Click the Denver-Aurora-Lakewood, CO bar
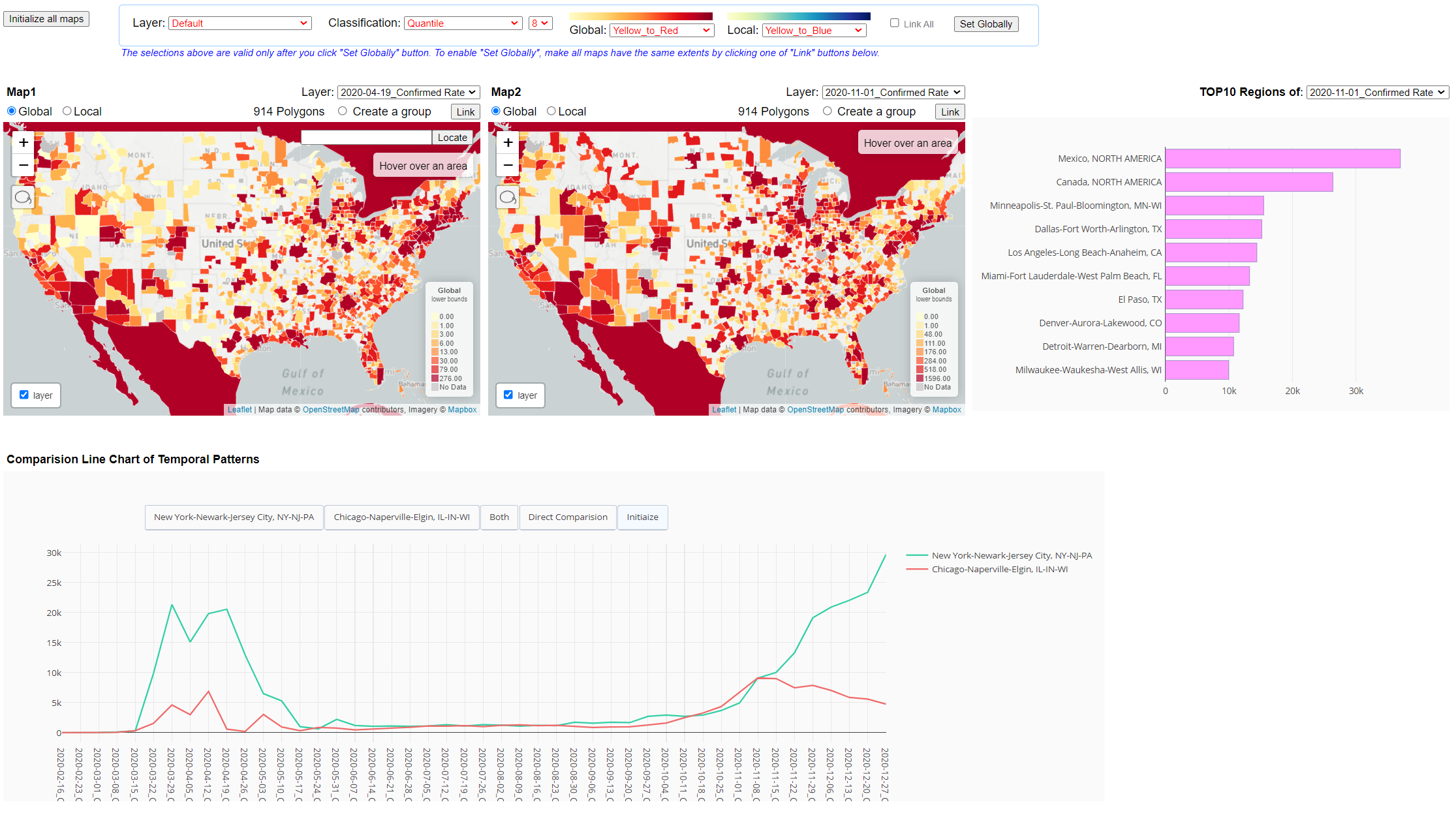This screenshot has width=1456, height=813. coord(1202,323)
